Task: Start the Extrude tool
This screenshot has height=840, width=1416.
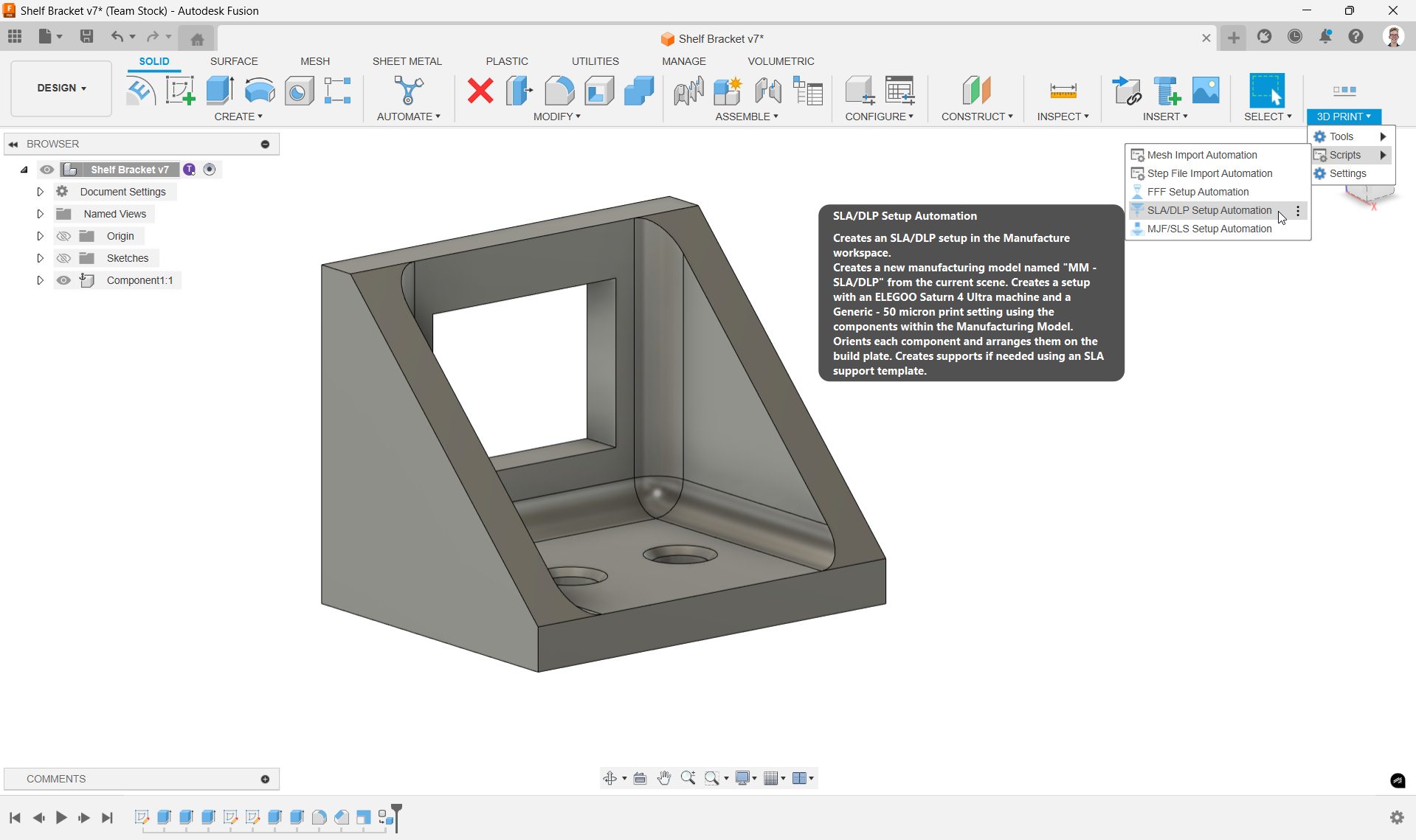Action: click(219, 91)
